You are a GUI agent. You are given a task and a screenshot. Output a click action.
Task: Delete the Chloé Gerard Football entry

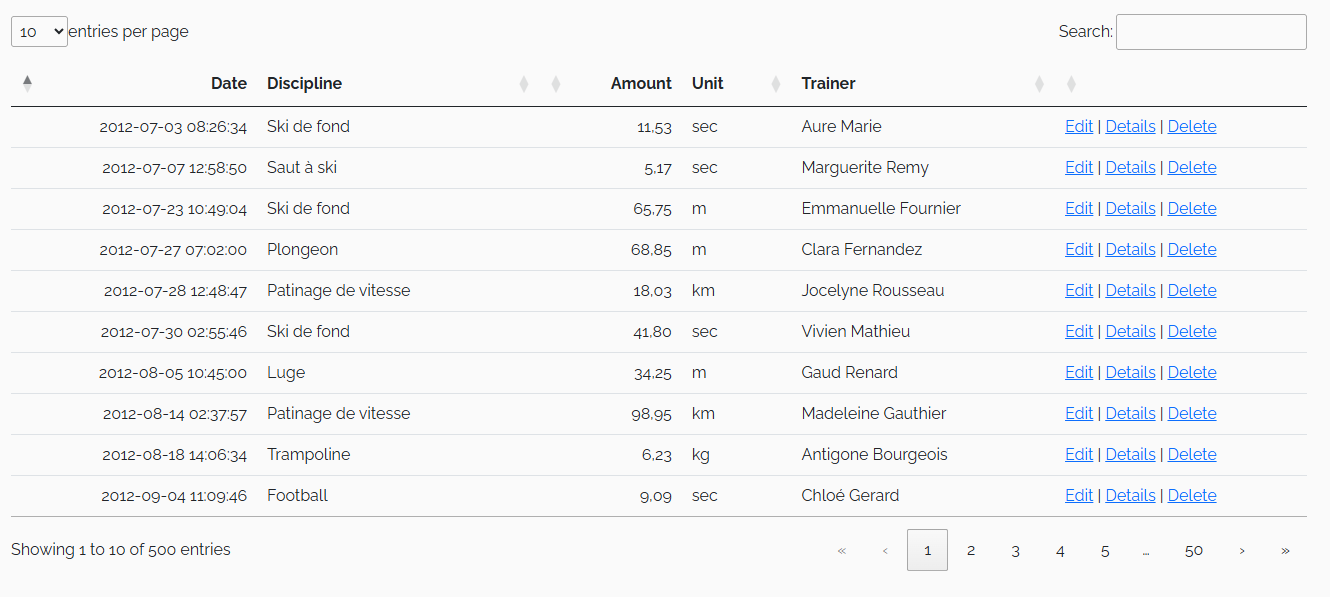click(1192, 496)
